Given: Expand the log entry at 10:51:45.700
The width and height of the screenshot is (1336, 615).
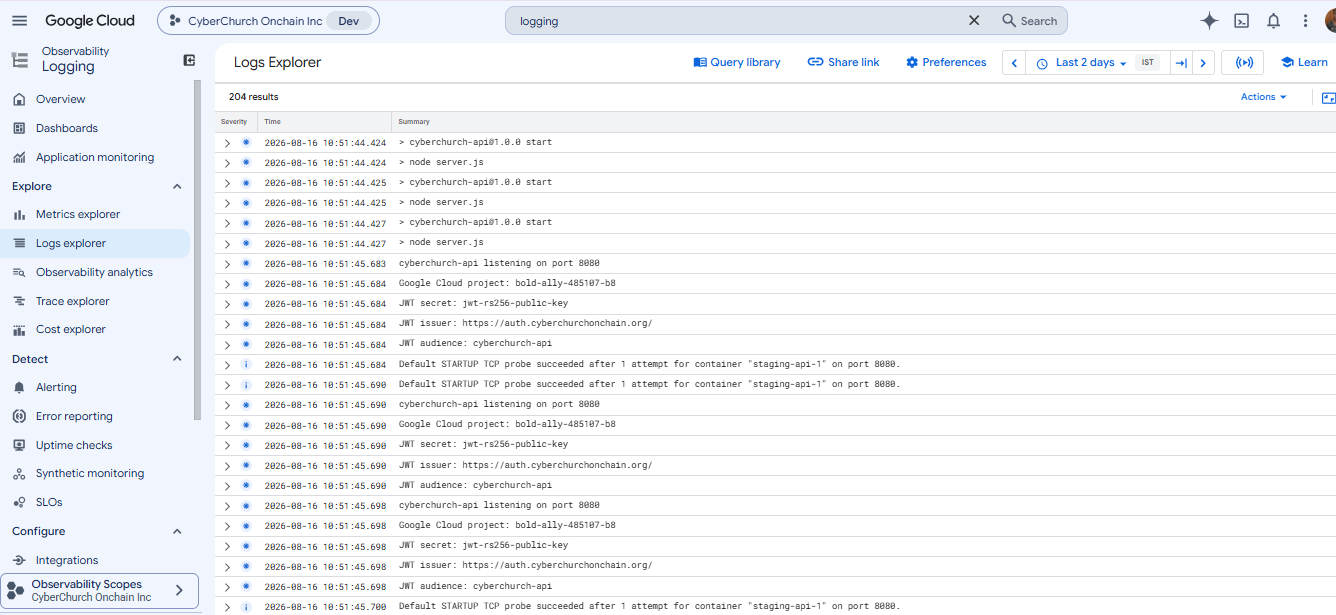Looking at the screenshot, I should coord(227,607).
